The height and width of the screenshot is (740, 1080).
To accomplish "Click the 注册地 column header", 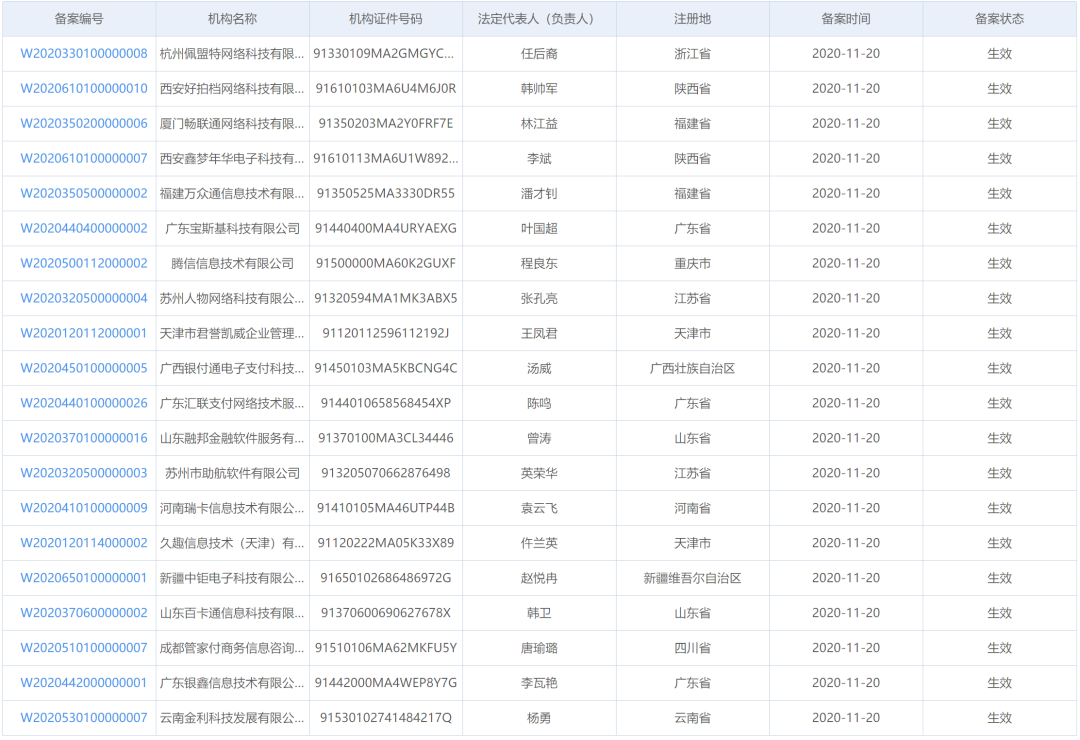I will pos(692,19).
